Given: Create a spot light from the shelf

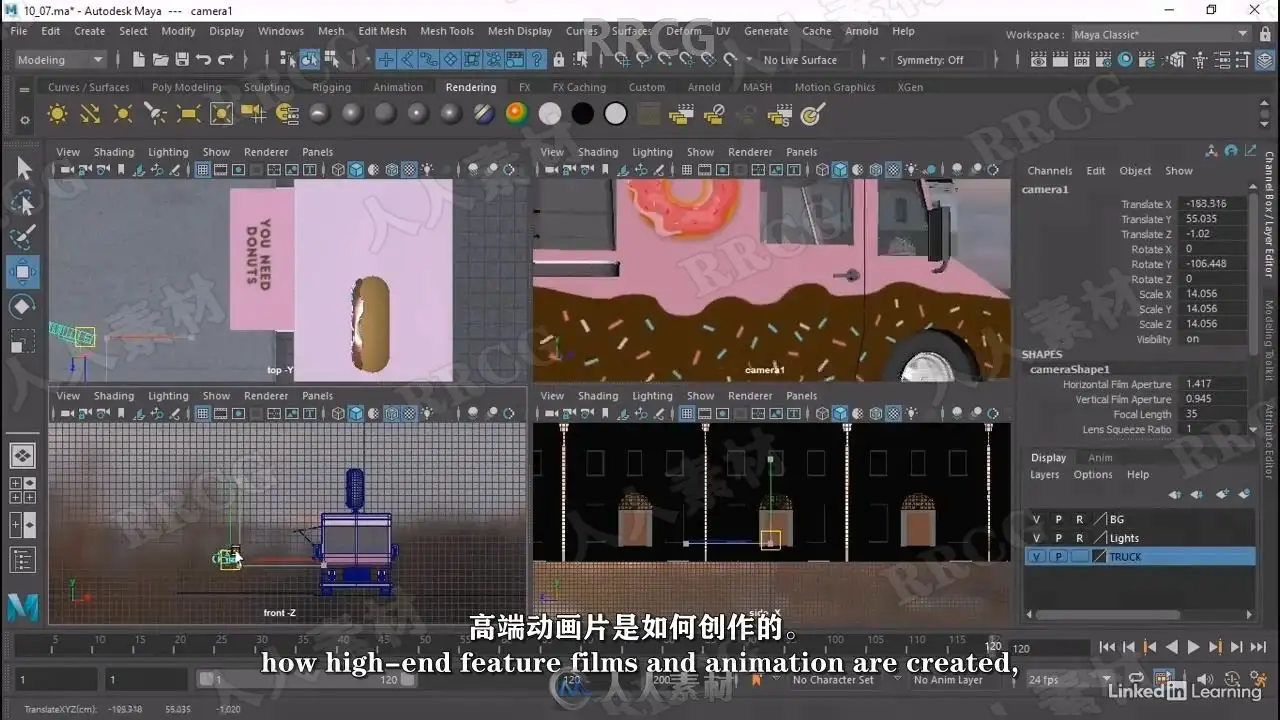Looking at the screenshot, I should [156, 114].
